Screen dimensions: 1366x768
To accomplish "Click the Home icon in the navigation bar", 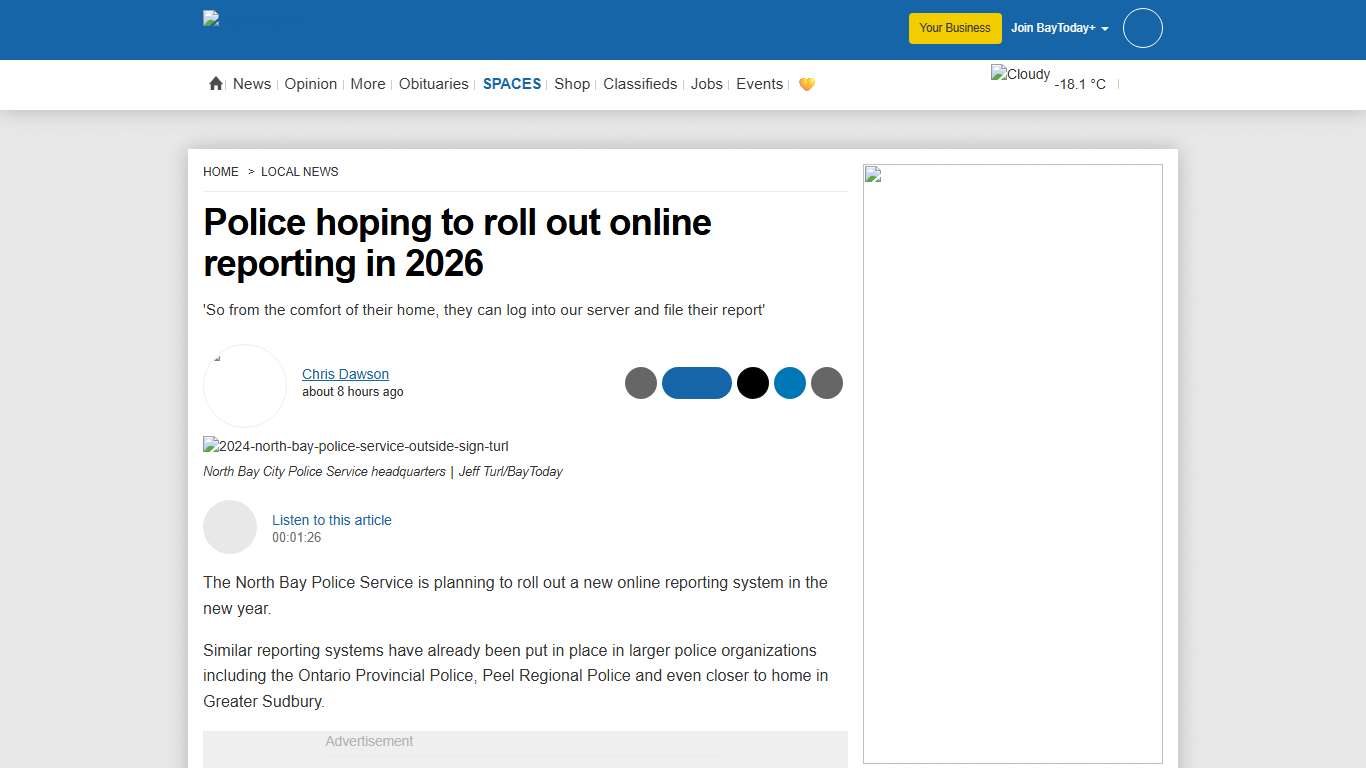I will click(215, 84).
